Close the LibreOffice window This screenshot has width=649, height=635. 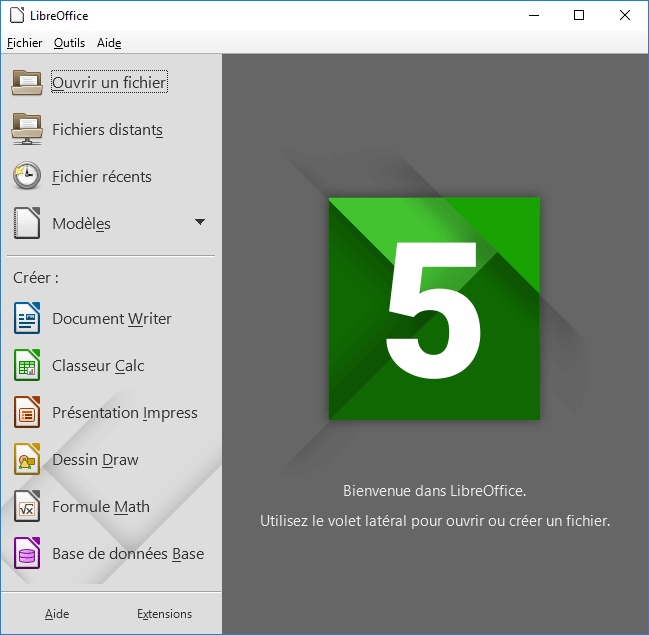click(x=625, y=15)
